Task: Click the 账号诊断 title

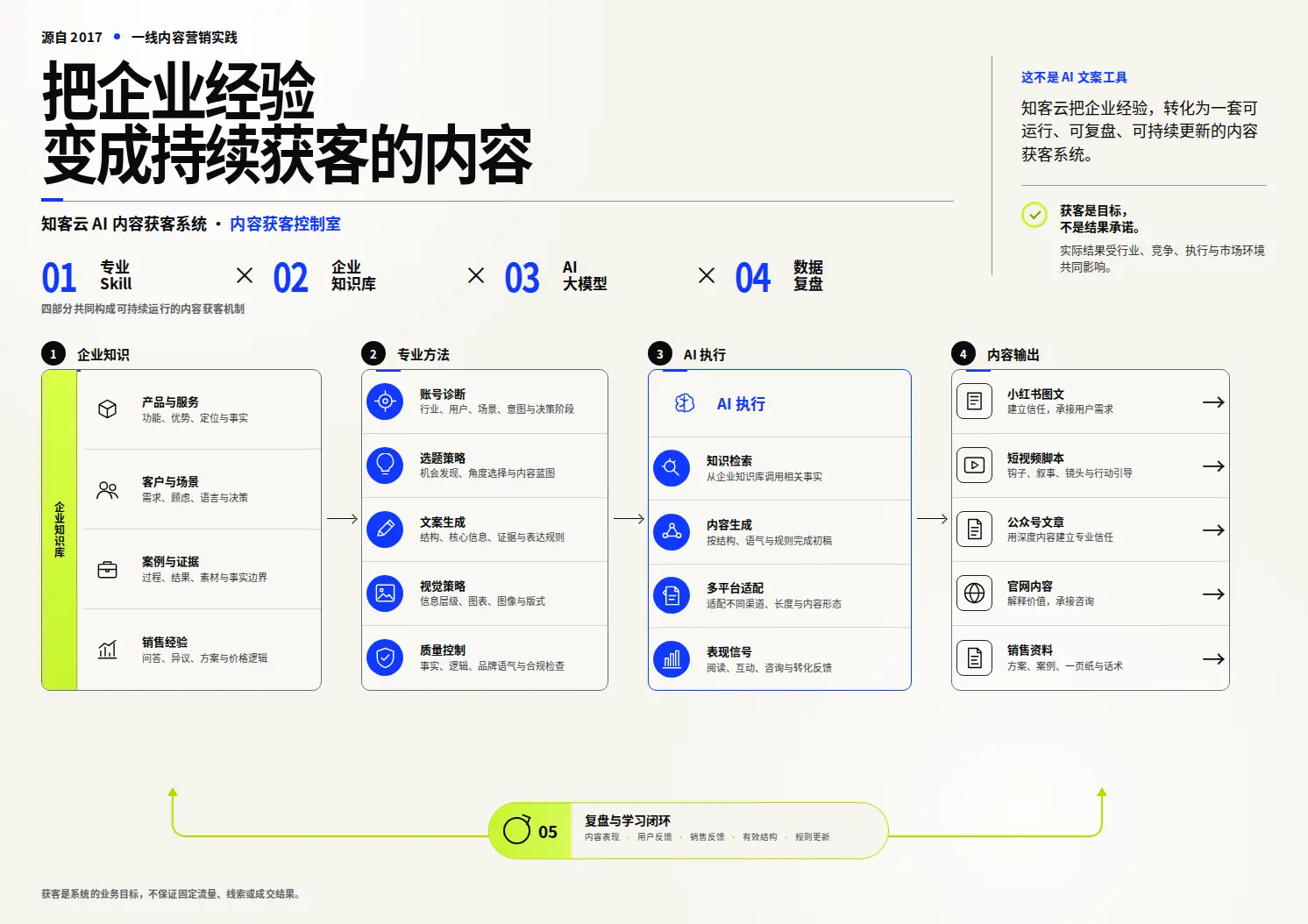Action: click(x=443, y=394)
